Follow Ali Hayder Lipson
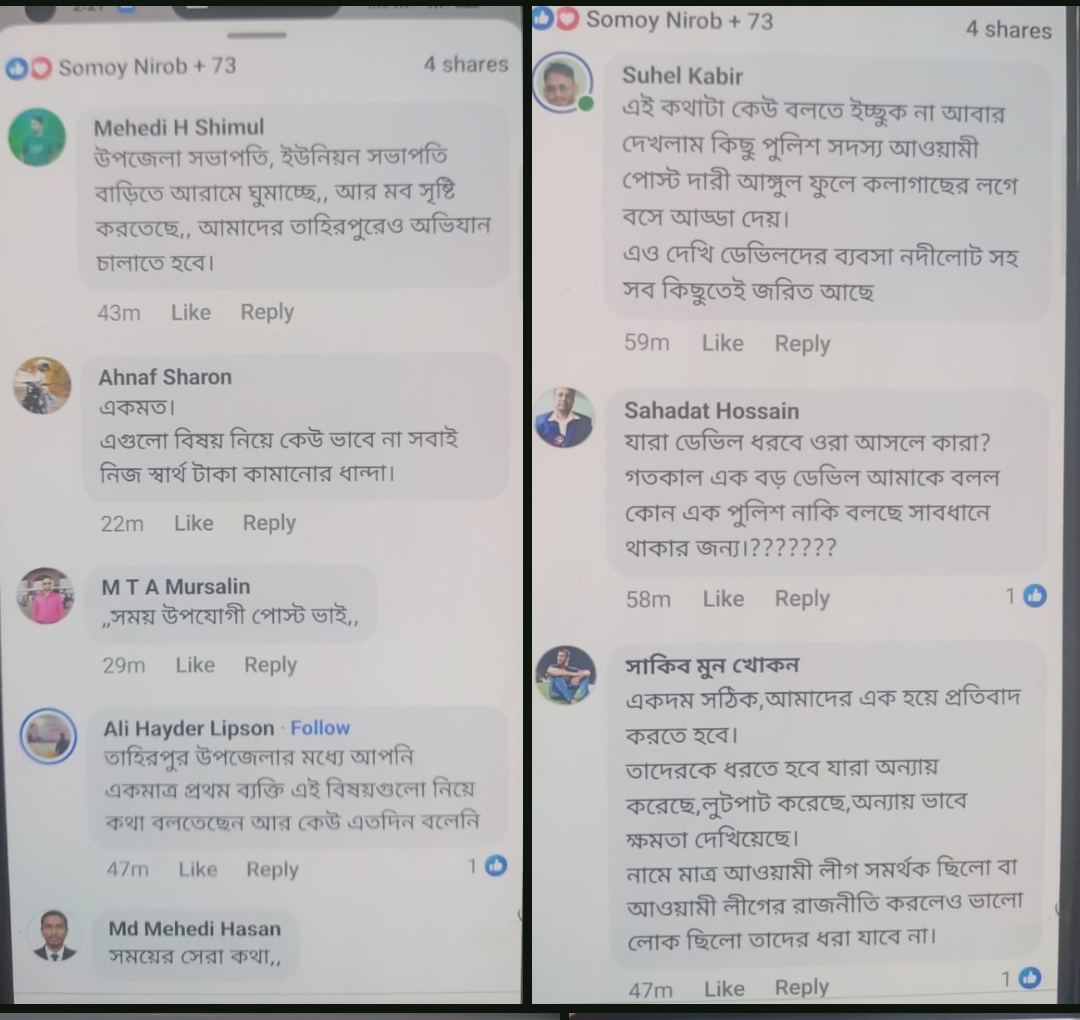Screen dimensions: 1080x1020 tap(320, 728)
